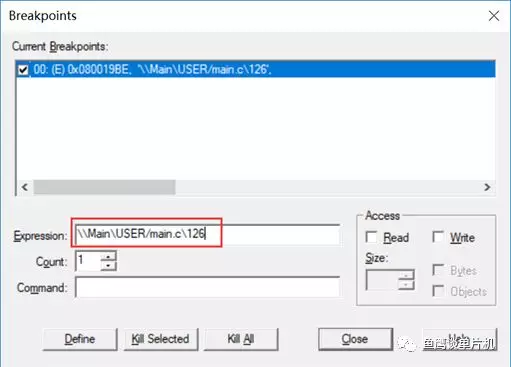Click the Count value field

click(88, 261)
